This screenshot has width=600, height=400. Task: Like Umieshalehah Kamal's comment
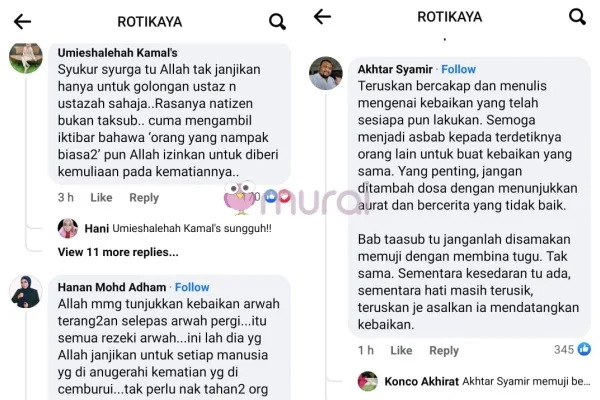point(101,198)
